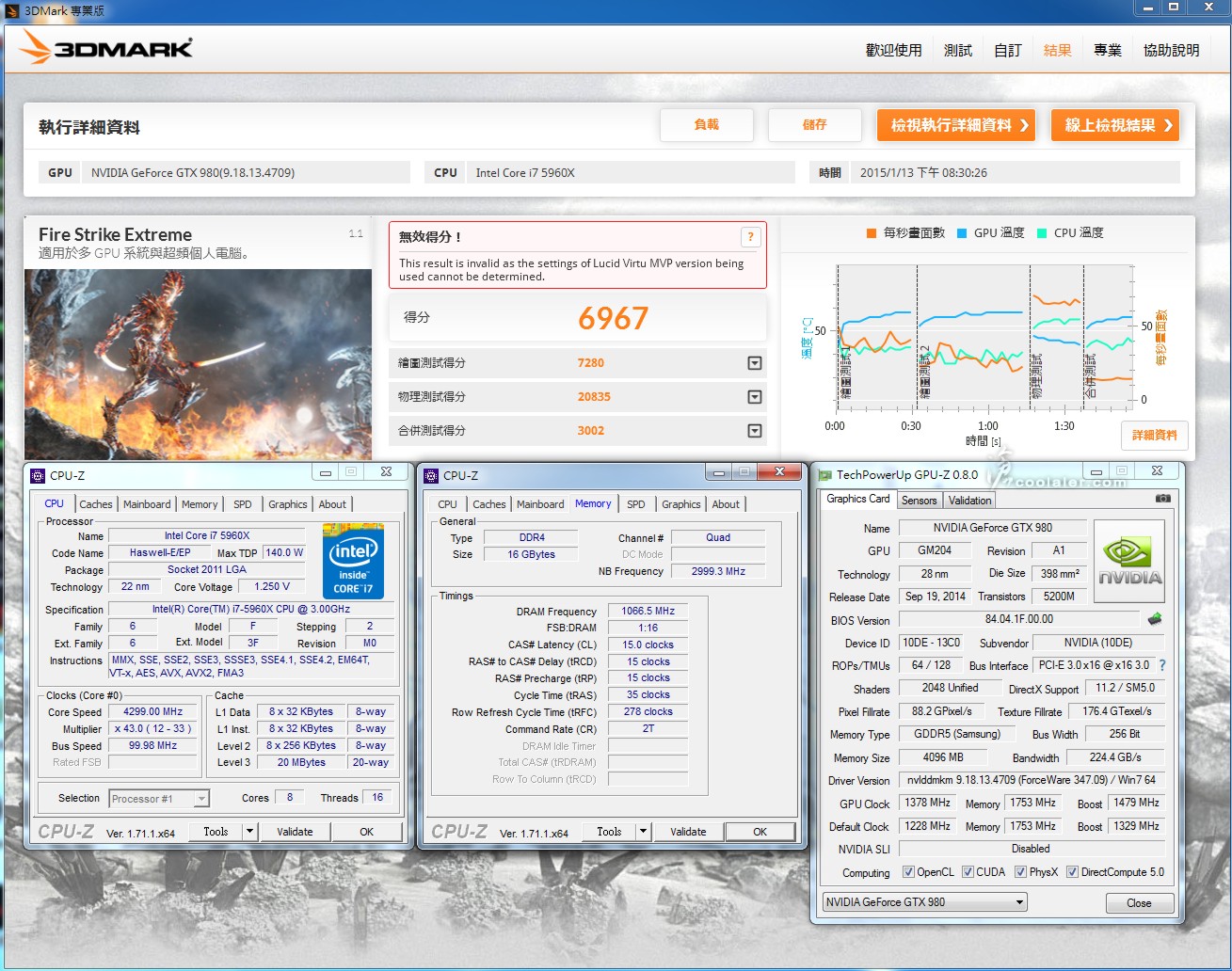Image resolution: width=1232 pixels, height=971 pixels.
Task: Open the 專業 tab in 3DMark
Action: [x=1107, y=50]
